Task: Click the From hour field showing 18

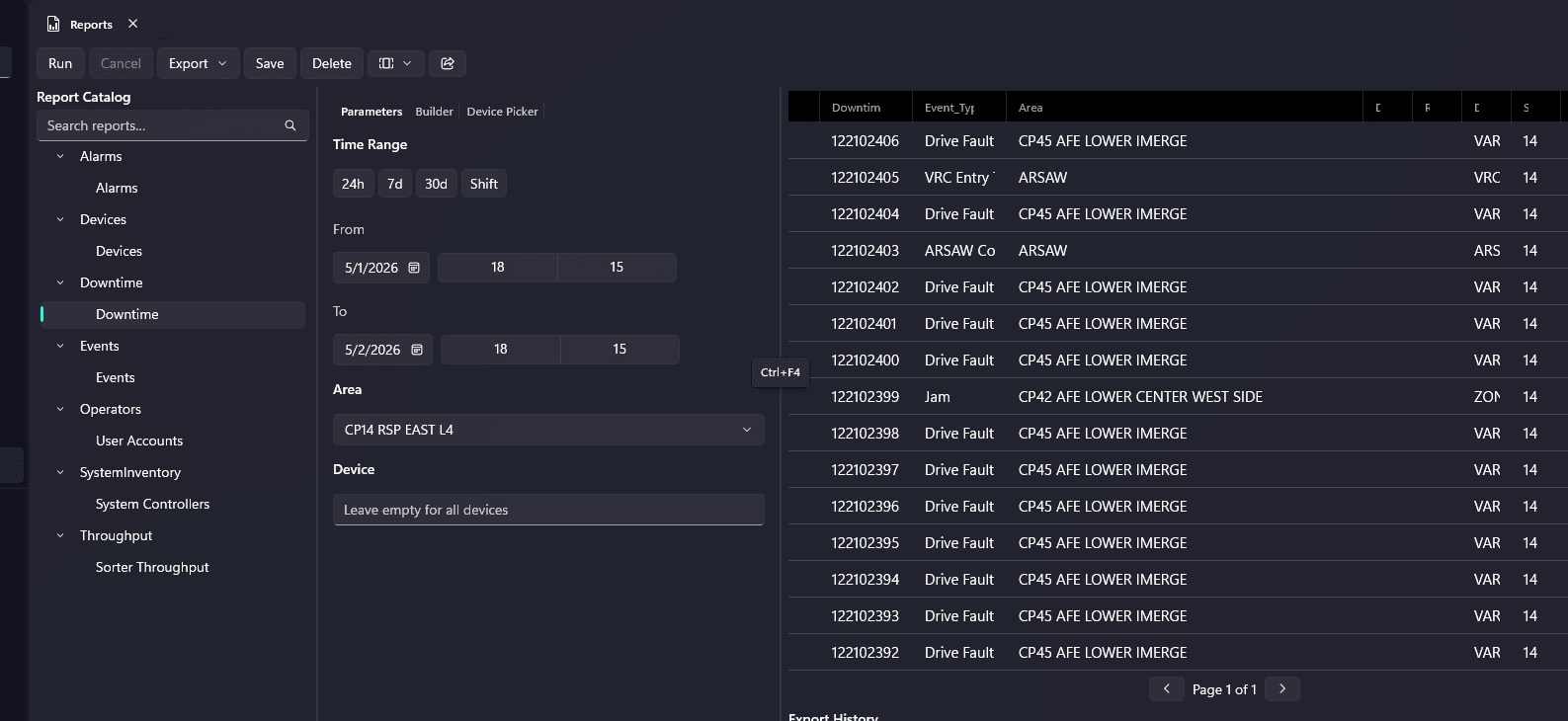Action: click(498, 268)
